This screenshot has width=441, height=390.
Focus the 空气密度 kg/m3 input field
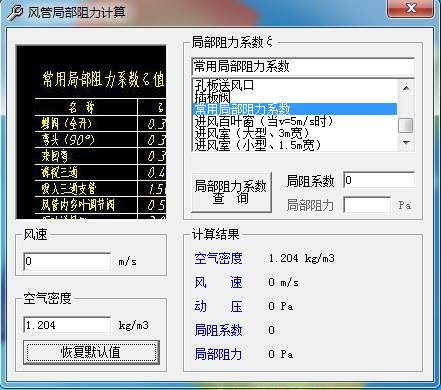tap(67, 325)
